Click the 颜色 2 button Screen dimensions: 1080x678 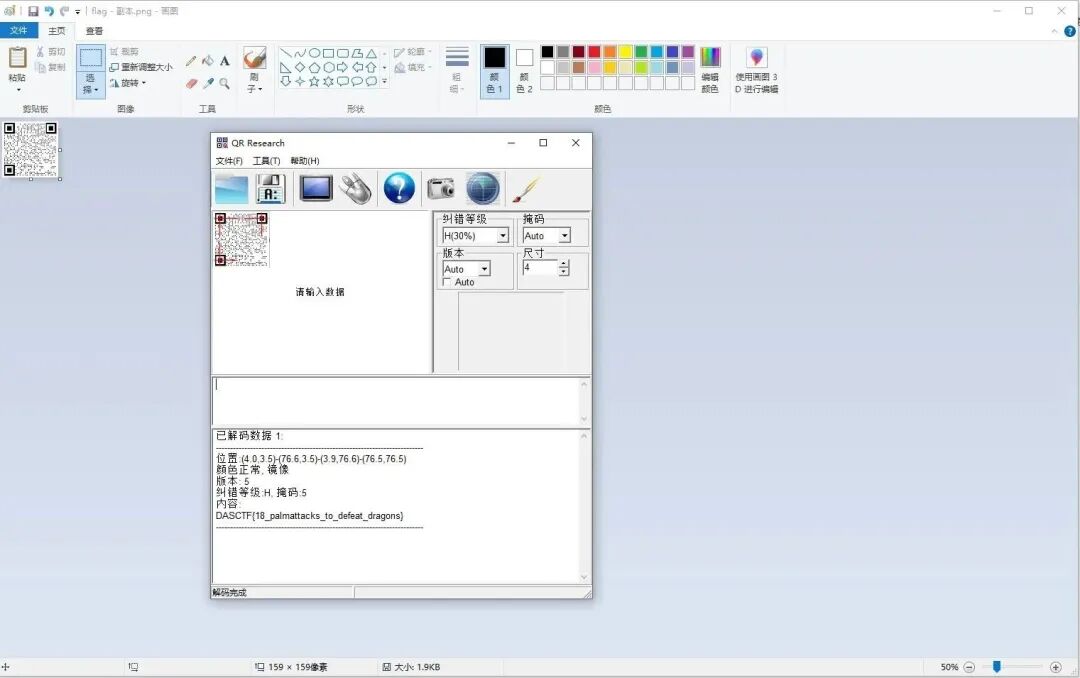click(x=524, y=70)
